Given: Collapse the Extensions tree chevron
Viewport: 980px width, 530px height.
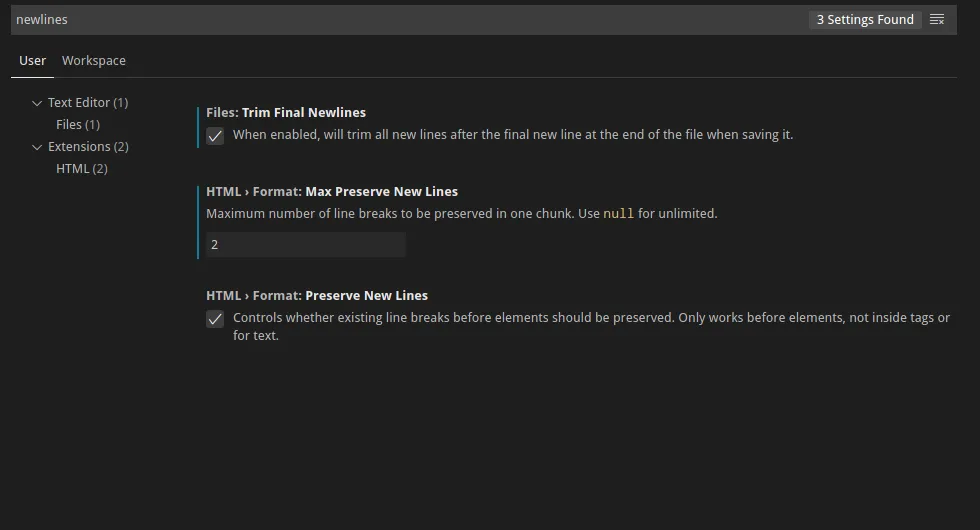Looking at the screenshot, I should pyautogui.click(x=37, y=147).
